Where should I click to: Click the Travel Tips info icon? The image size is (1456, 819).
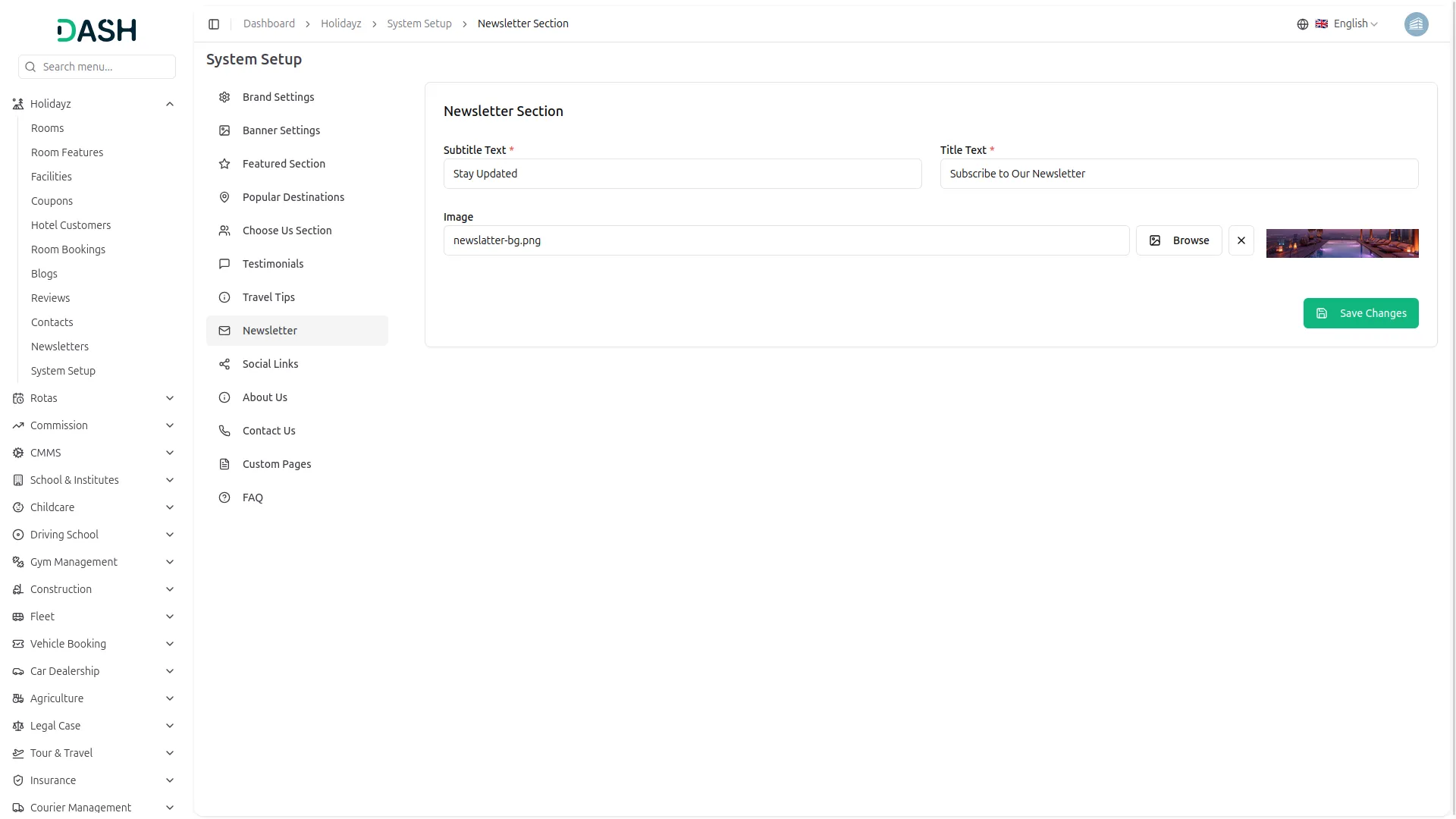(x=224, y=297)
